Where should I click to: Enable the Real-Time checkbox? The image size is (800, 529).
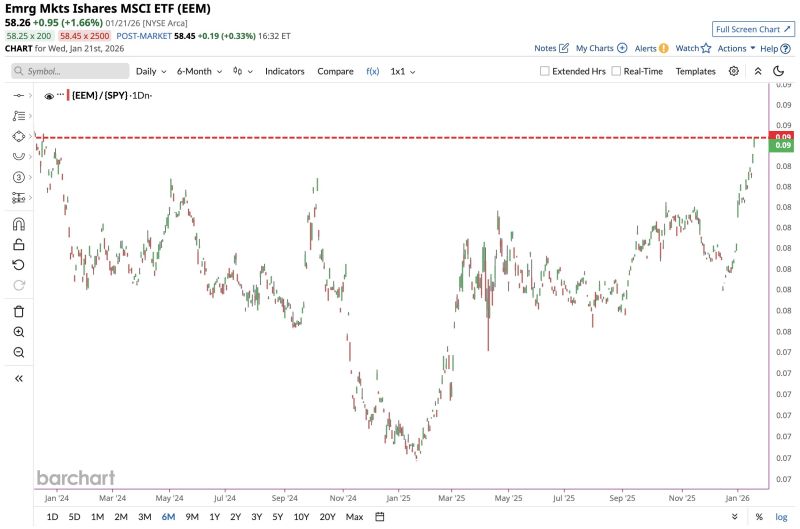click(x=616, y=71)
